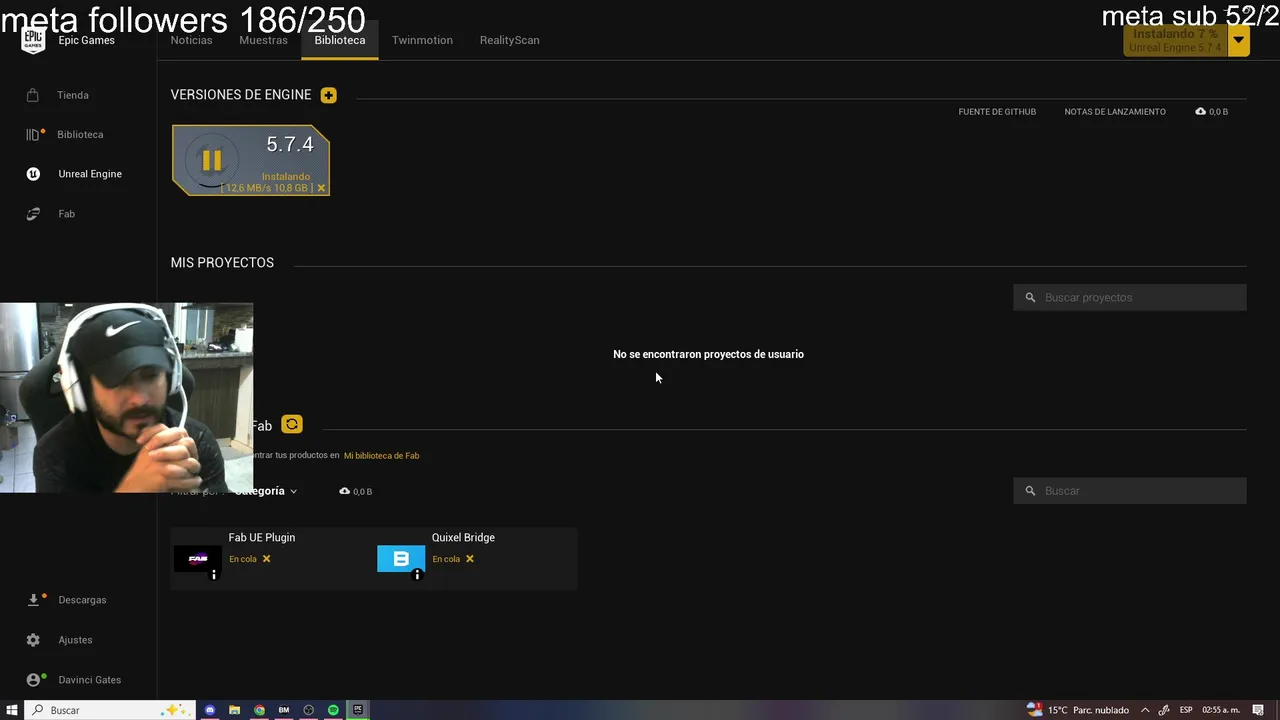Remove Quixel Bridge from queue

coord(470,559)
